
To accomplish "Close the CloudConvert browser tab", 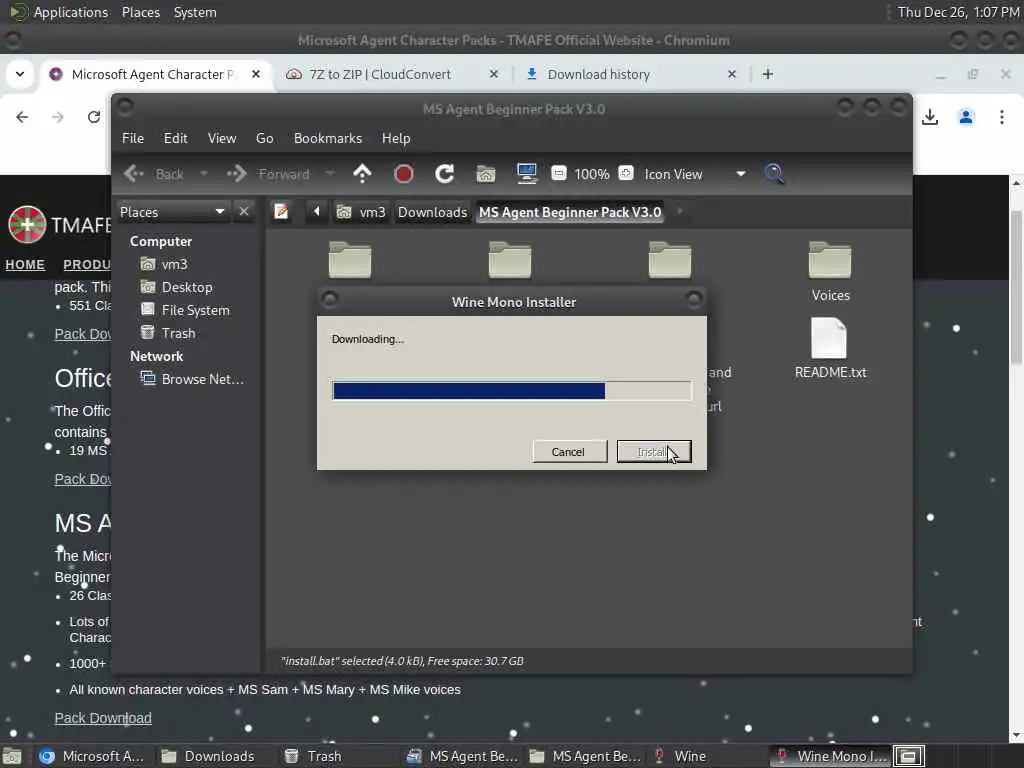I will click(x=494, y=74).
